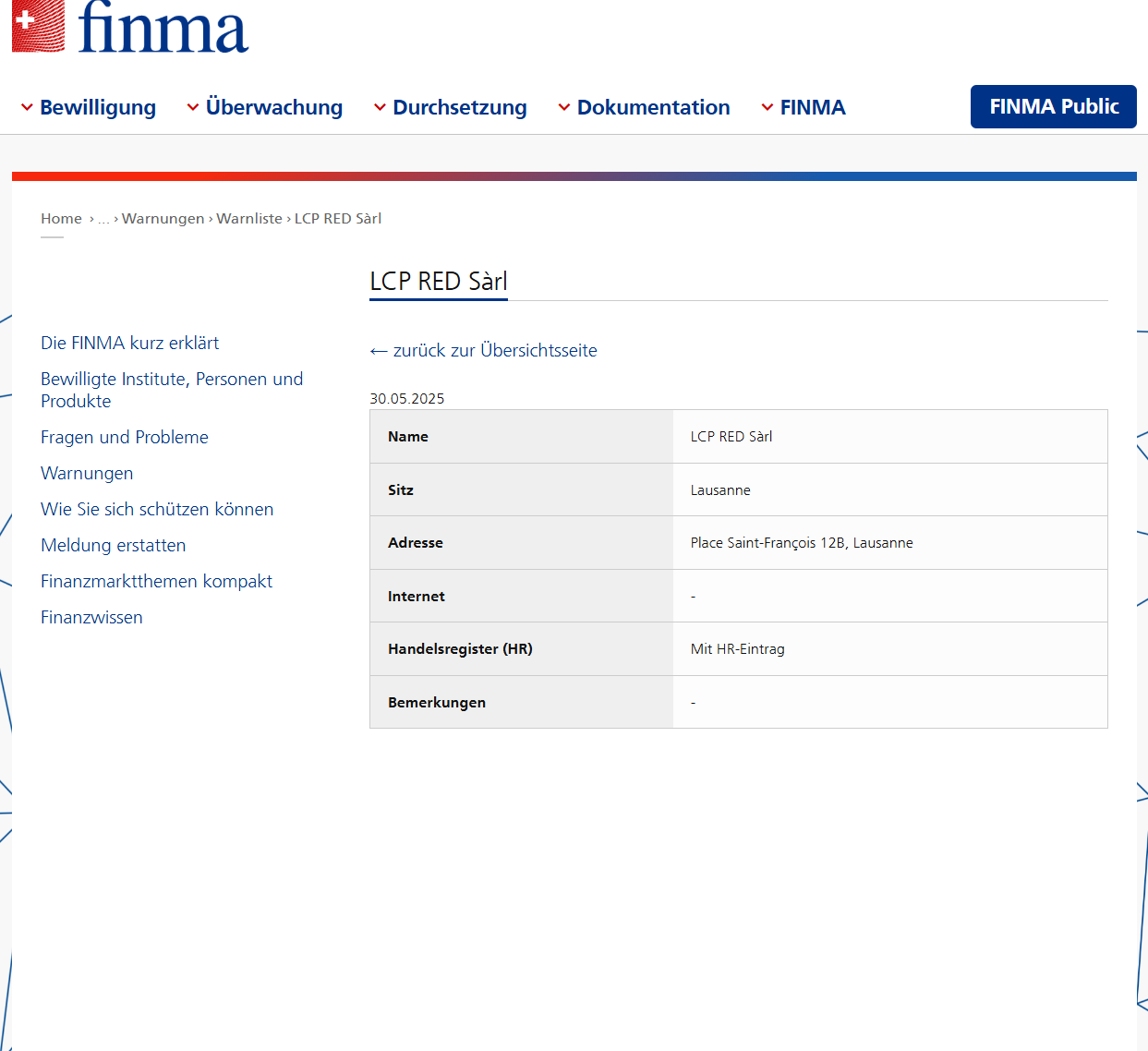The image size is (1148, 1051).
Task: Open Die FINMA kurz erklärt link
Action: [130, 343]
